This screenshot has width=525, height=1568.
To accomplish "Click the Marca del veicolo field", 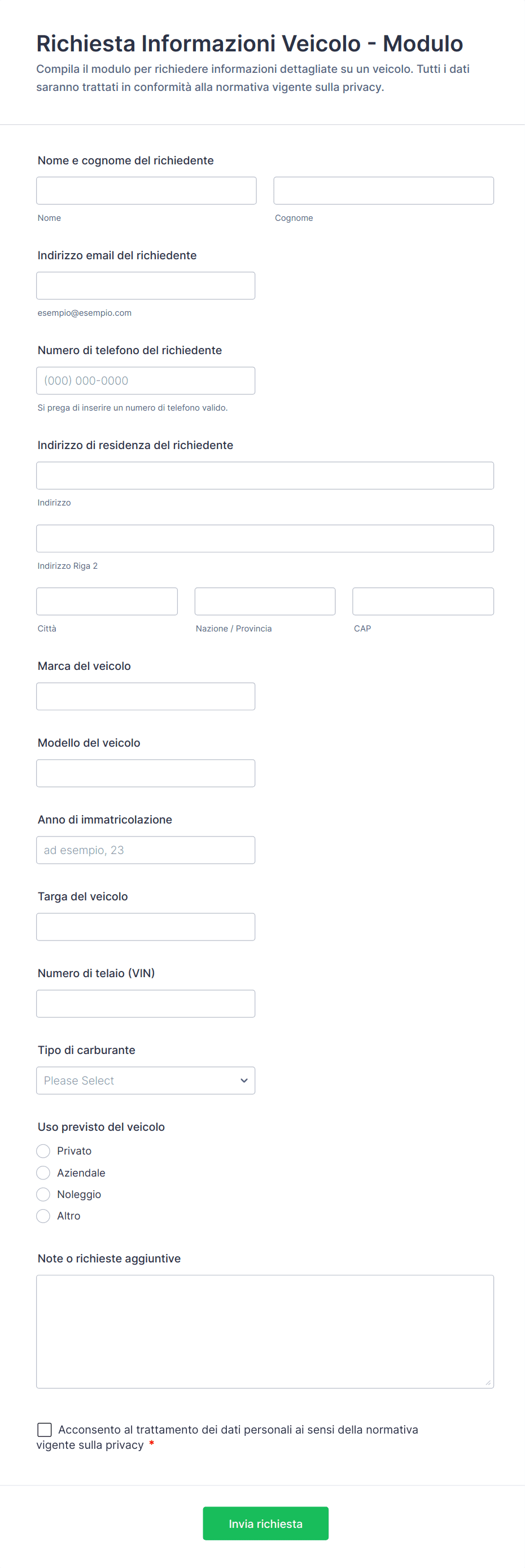I will point(146,696).
